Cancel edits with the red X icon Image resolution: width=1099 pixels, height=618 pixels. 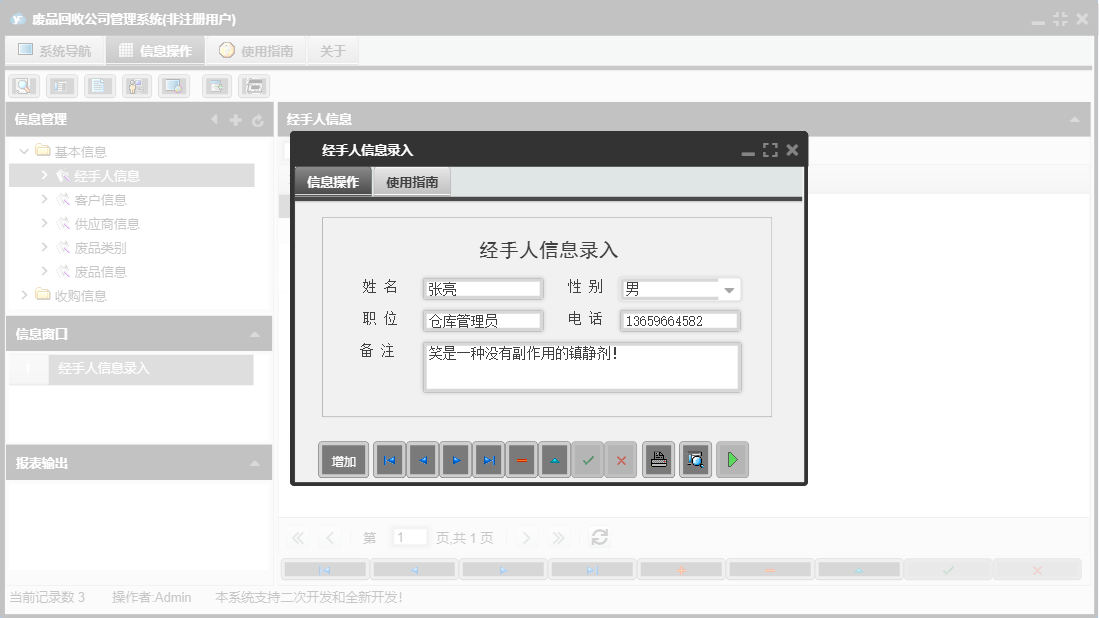click(621, 459)
